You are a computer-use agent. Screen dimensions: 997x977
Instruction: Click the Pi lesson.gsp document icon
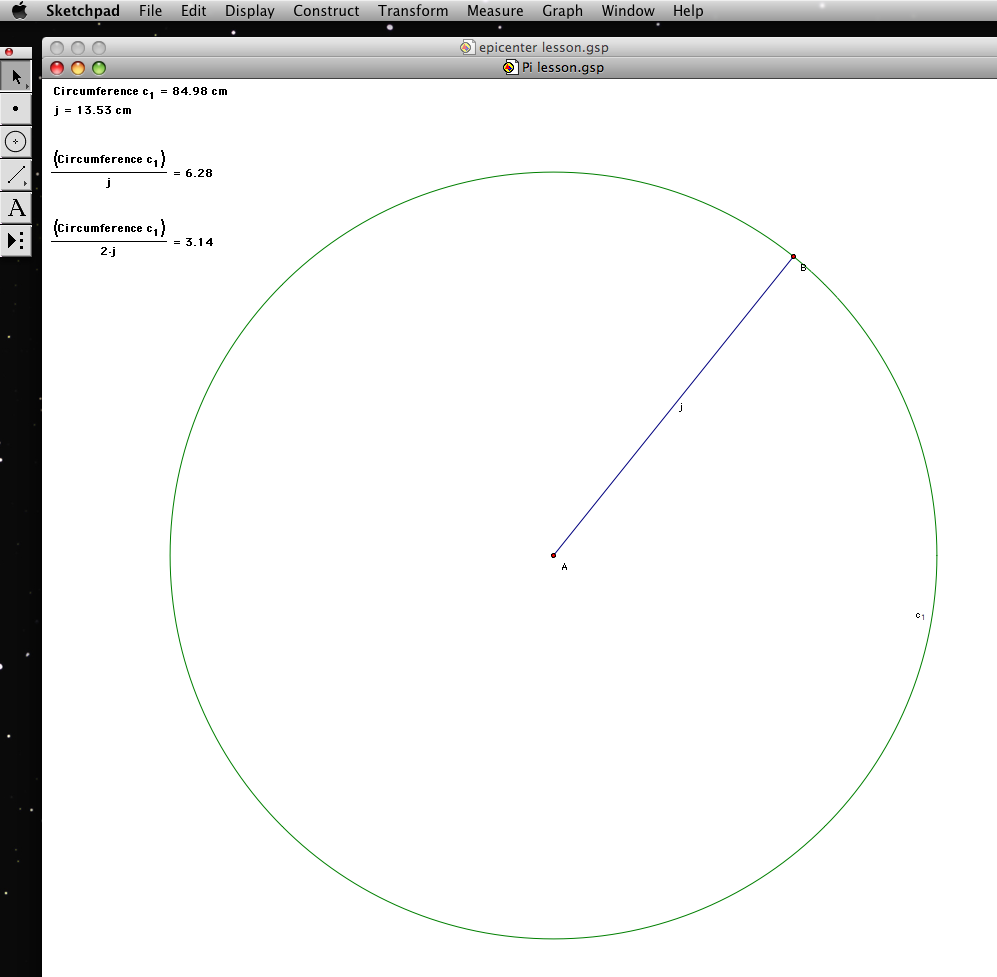click(510, 67)
